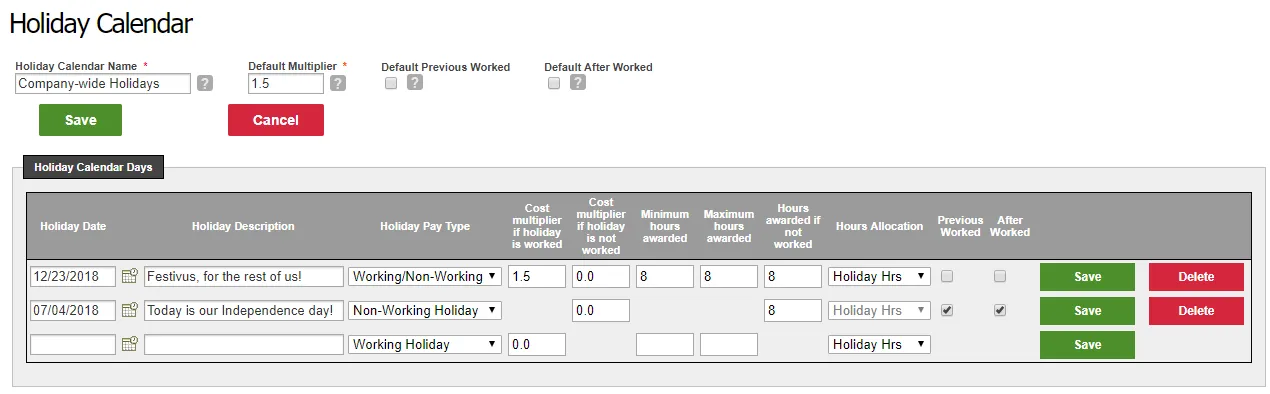
Task: Uncheck Previous Worked for Independence day row
Action: 947,311
